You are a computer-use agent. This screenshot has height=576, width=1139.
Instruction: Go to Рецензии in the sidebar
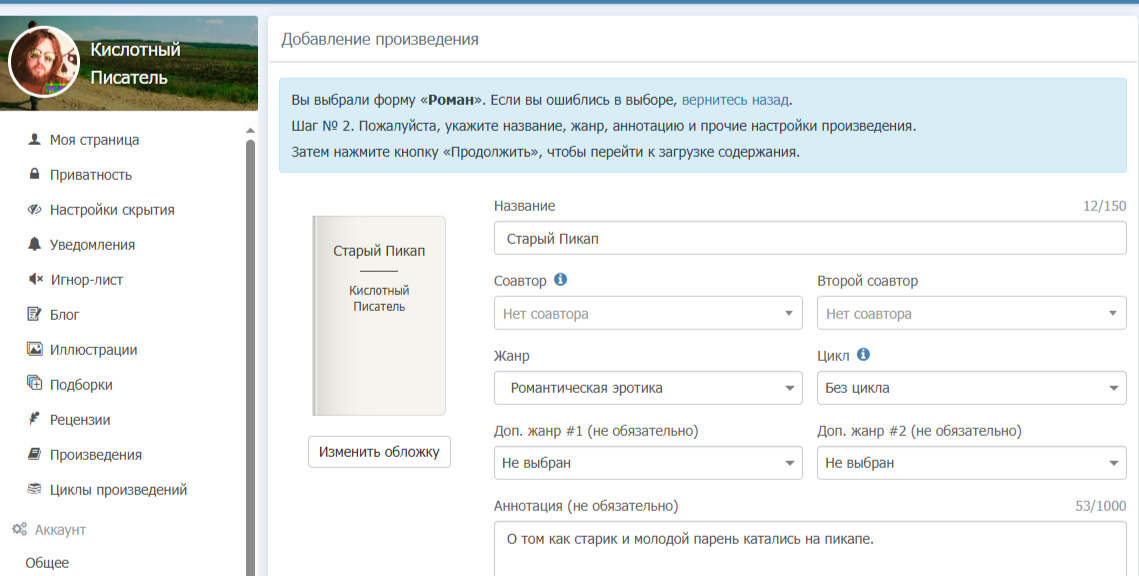coord(80,420)
